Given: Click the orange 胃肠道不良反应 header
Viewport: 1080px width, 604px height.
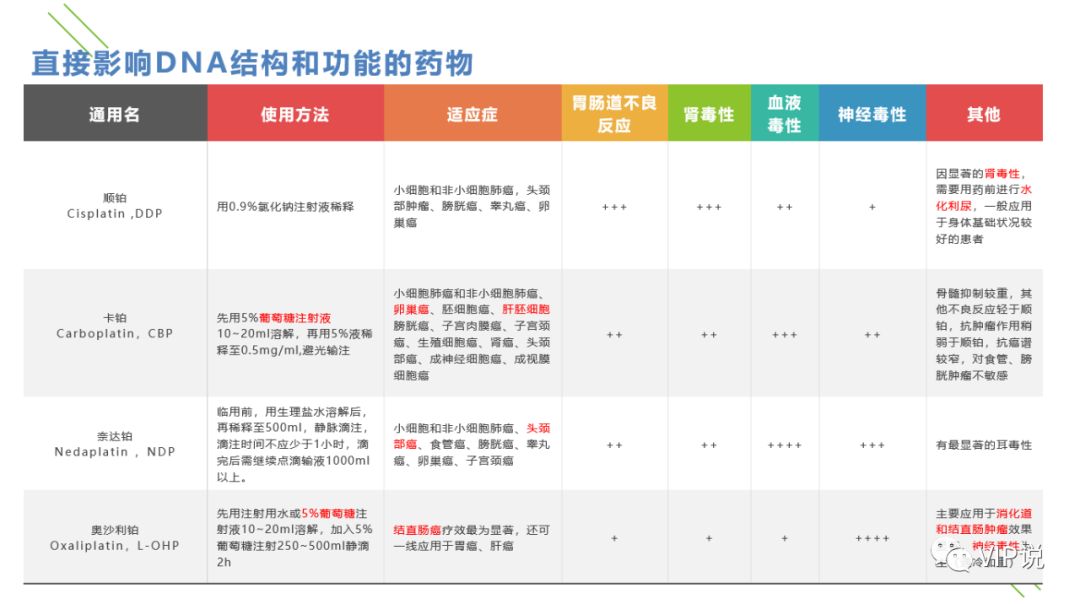Looking at the screenshot, I should click(x=613, y=113).
